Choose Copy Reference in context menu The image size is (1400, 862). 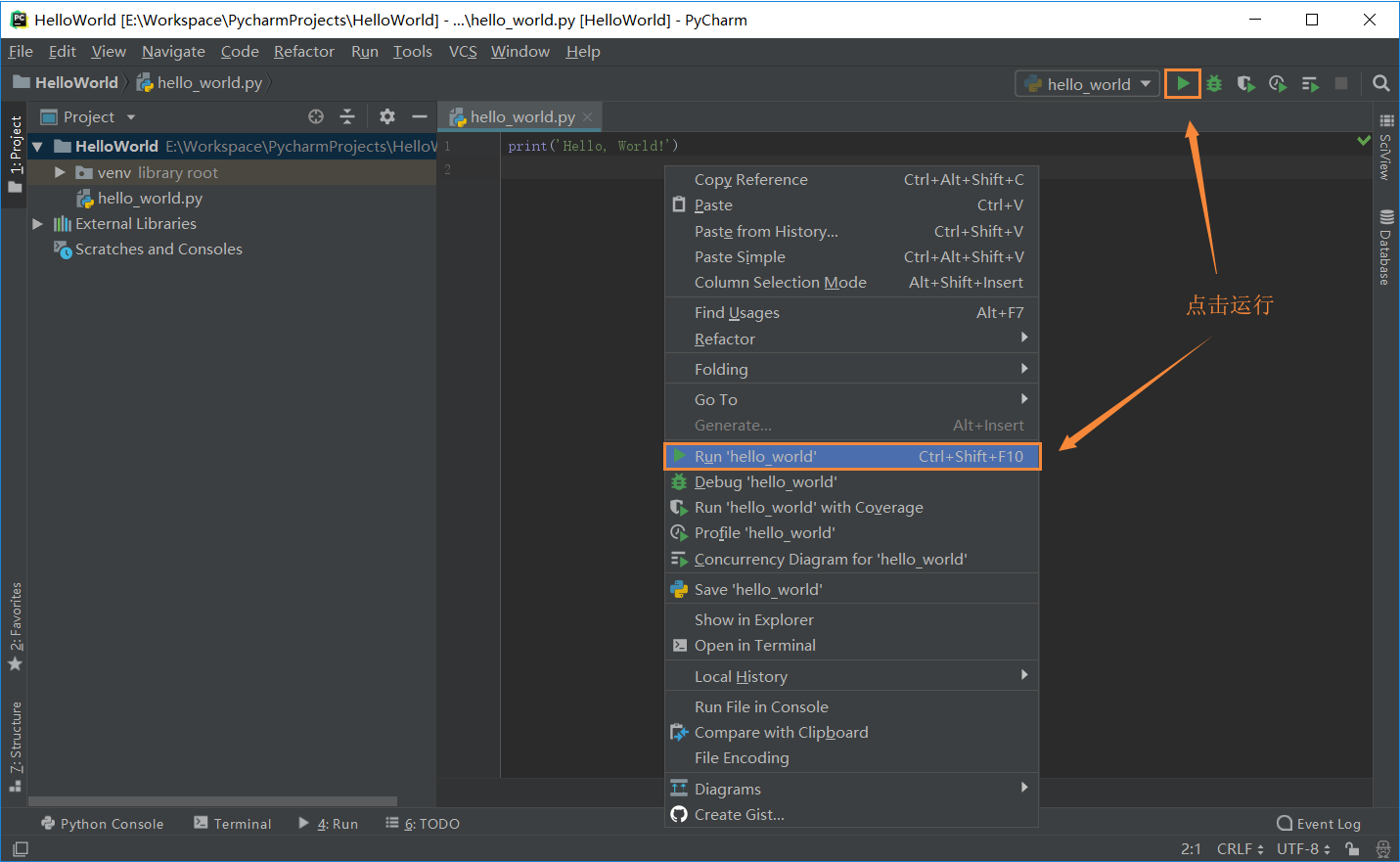(851, 179)
